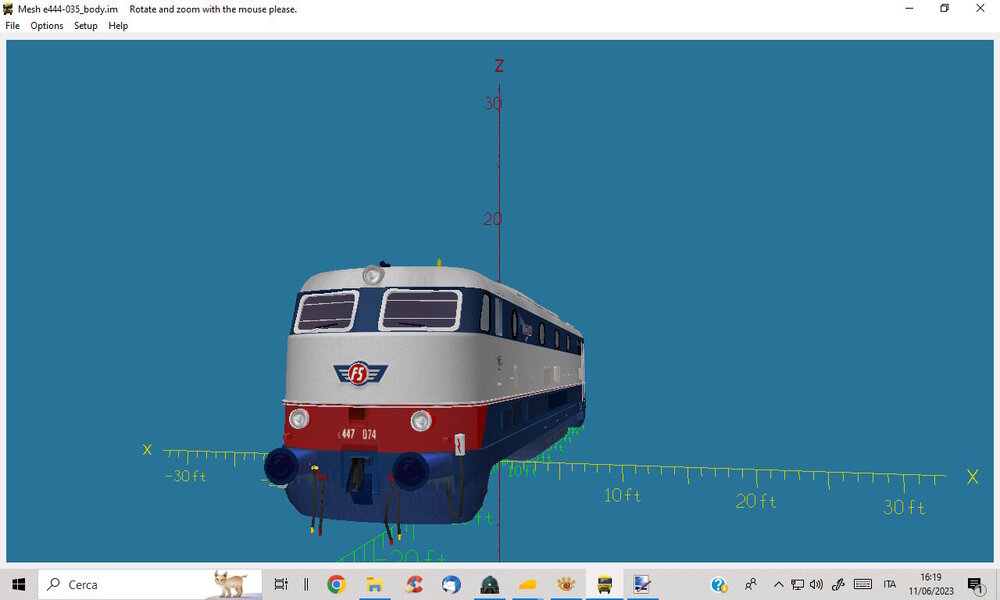The width and height of the screenshot is (1000, 600).
Task: Open the Help menu
Action: point(118,26)
